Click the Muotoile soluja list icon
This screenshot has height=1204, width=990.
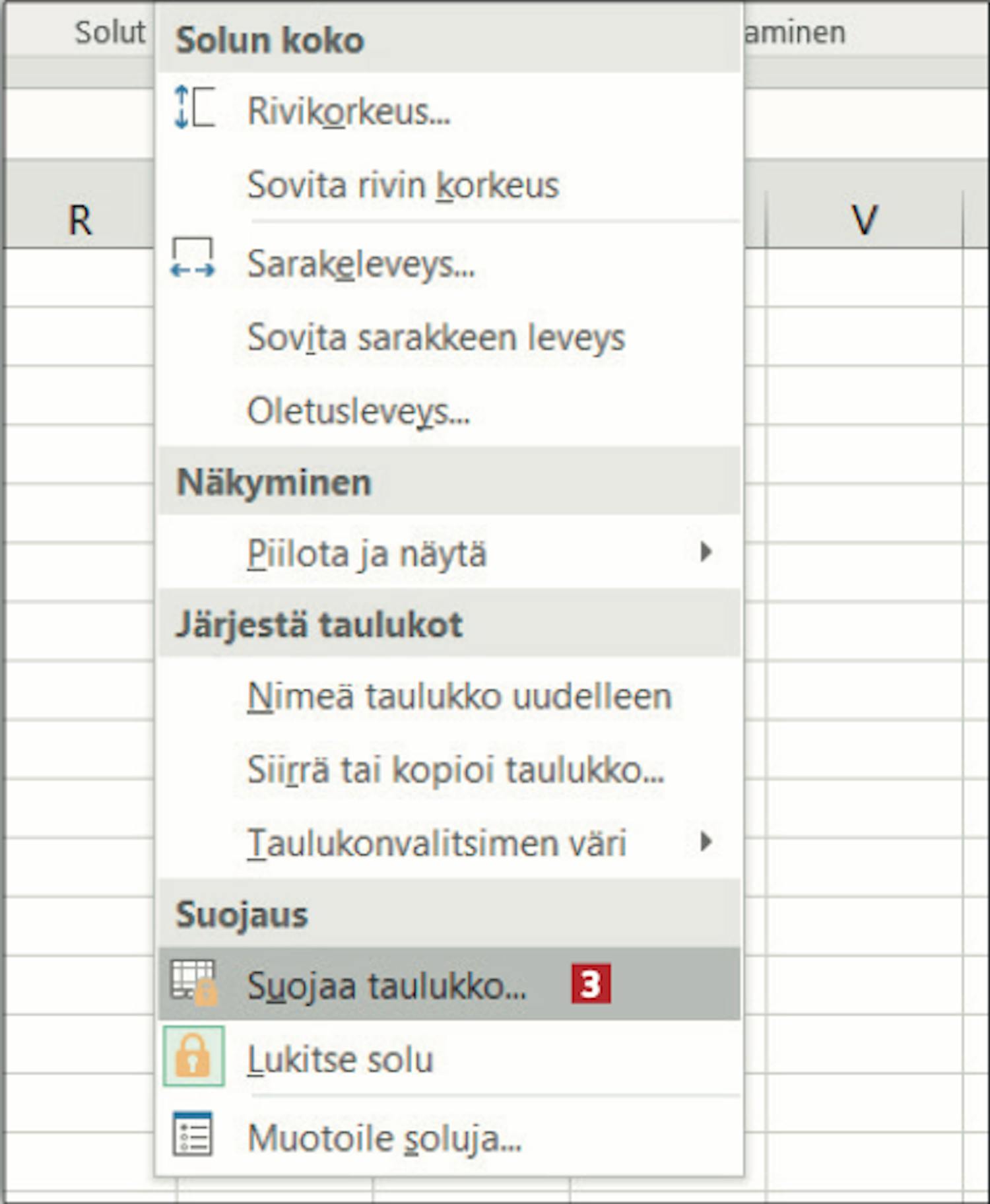click(193, 1134)
